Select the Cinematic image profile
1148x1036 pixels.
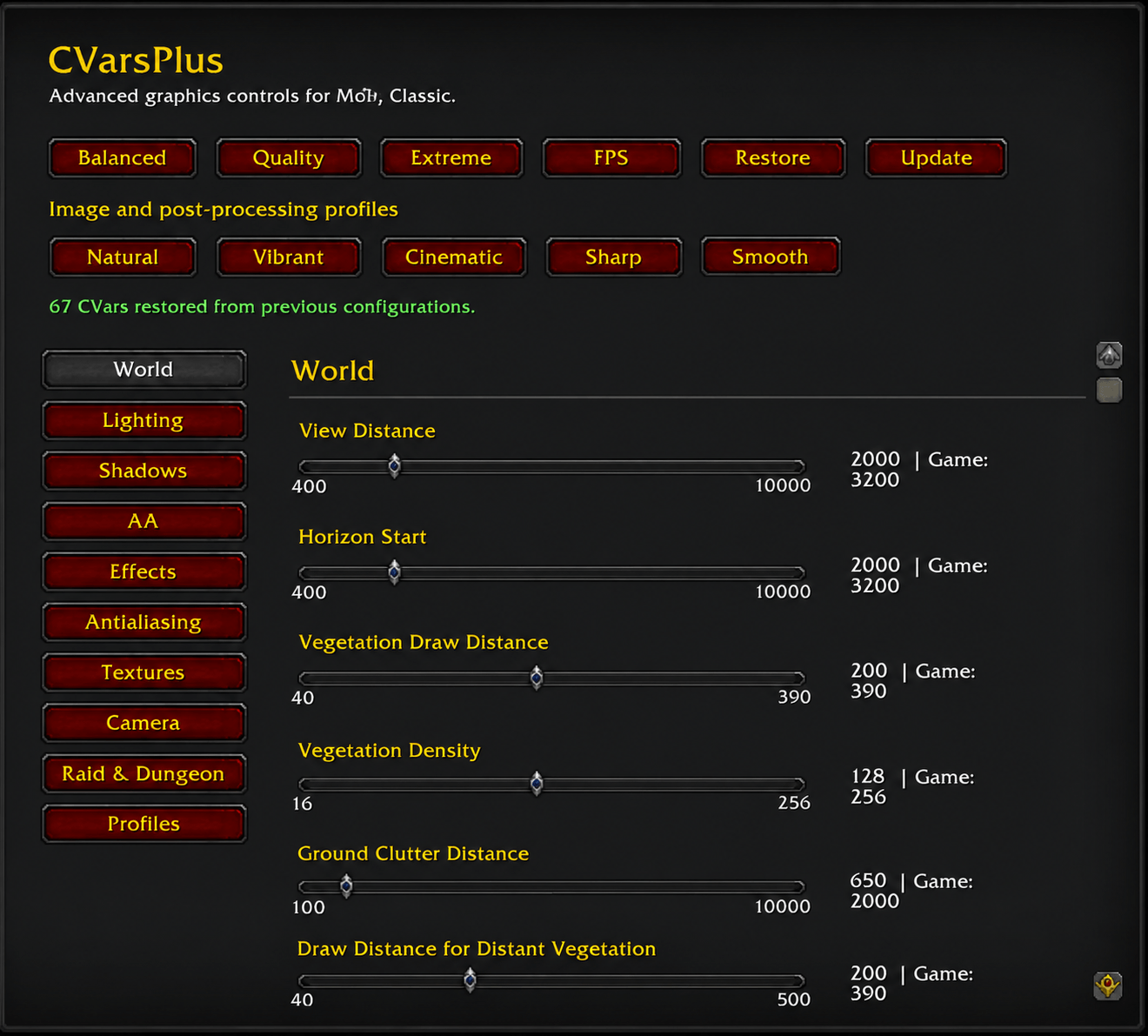[x=454, y=257]
